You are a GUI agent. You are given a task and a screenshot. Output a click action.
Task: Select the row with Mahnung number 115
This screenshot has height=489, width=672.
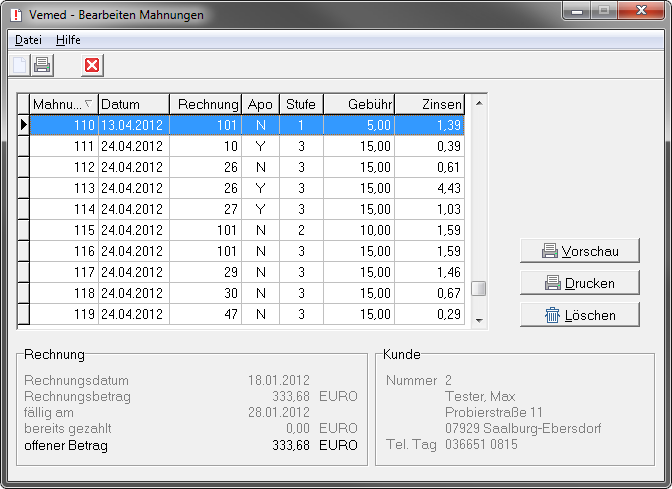tap(247, 230)
